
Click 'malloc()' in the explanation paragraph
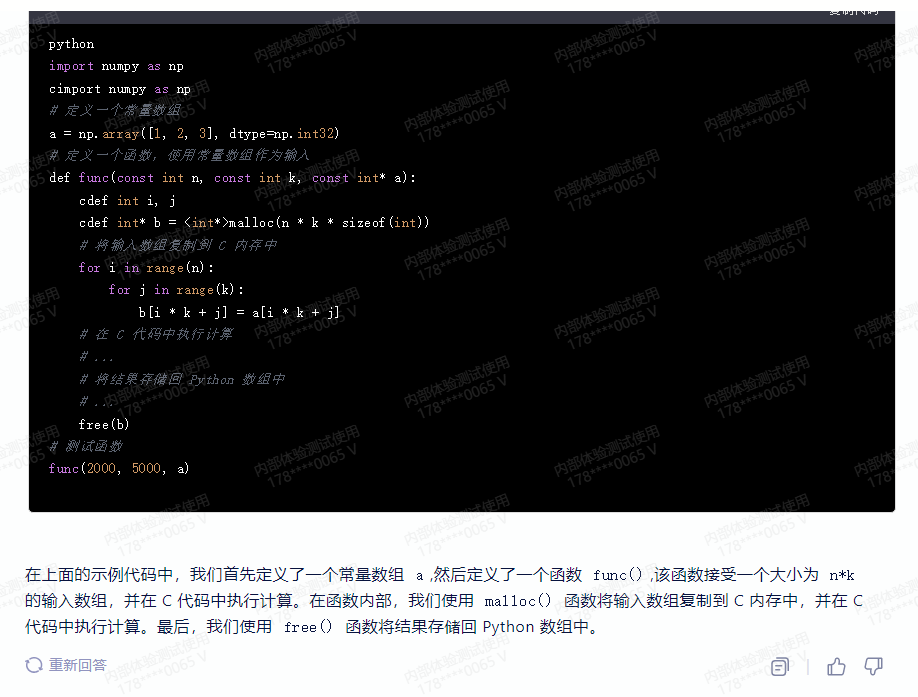click(518, 601)
